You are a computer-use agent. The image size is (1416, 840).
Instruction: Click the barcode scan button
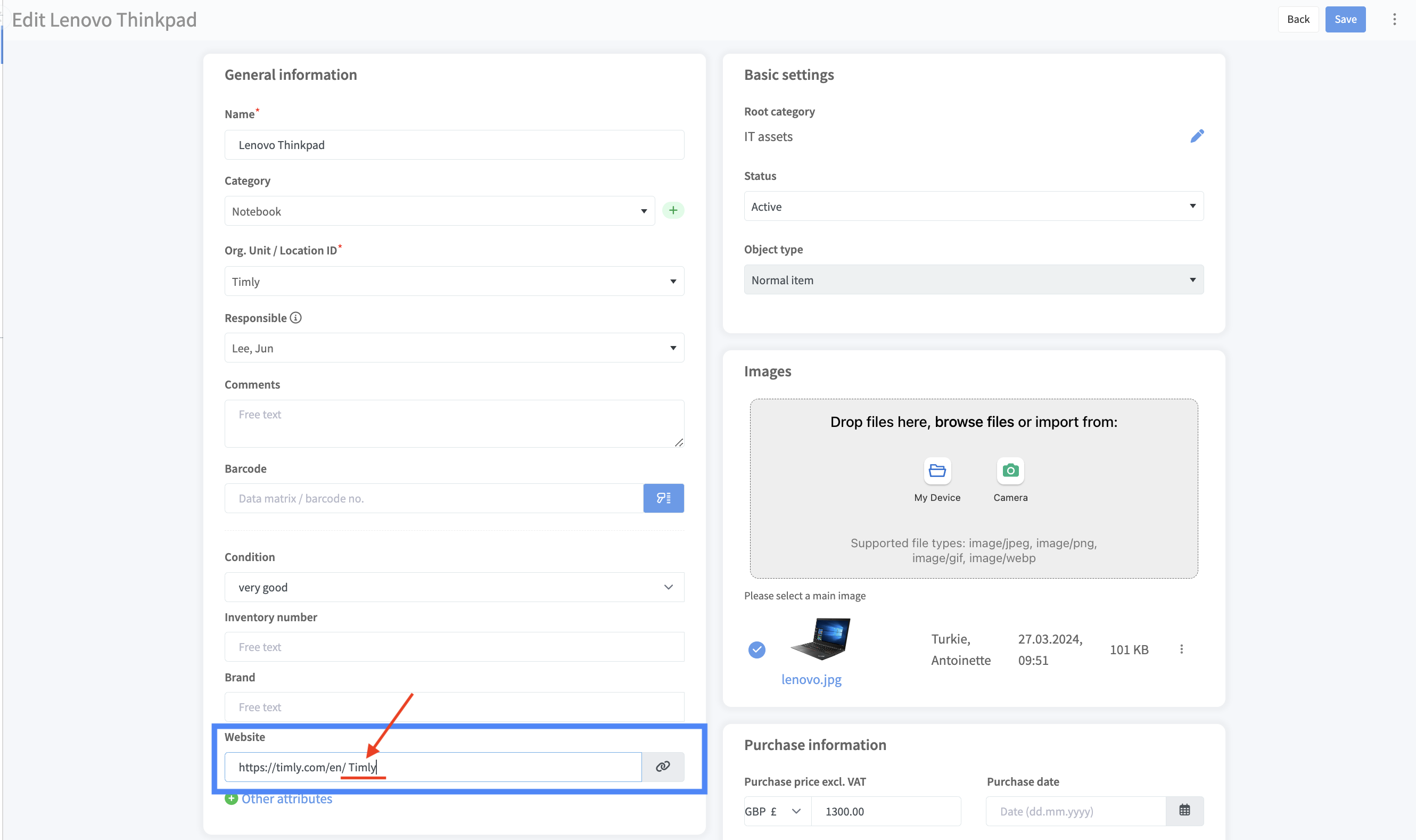[x=663, y=498]
